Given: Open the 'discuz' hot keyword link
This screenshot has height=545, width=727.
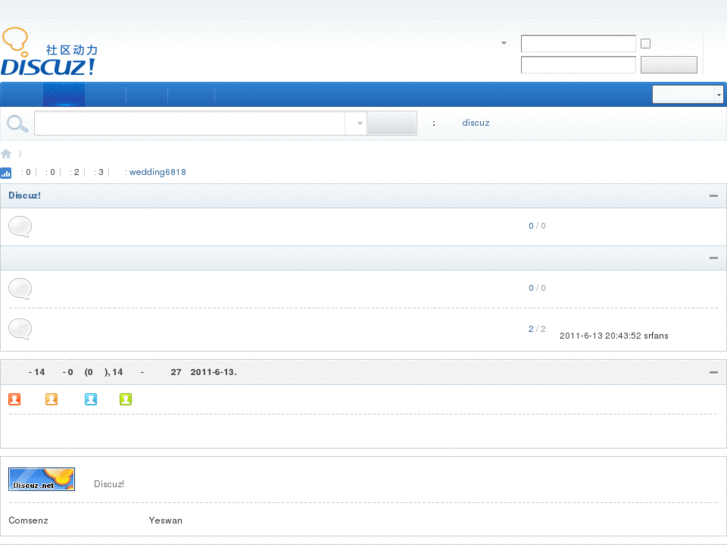Looking at the screenshot, I should tap(476, 123).
